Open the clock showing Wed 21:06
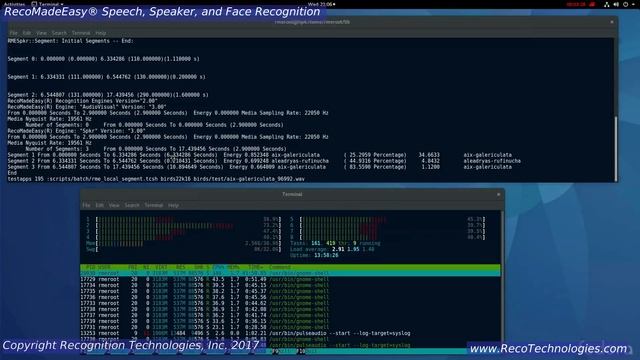 [x=321, y=4]
